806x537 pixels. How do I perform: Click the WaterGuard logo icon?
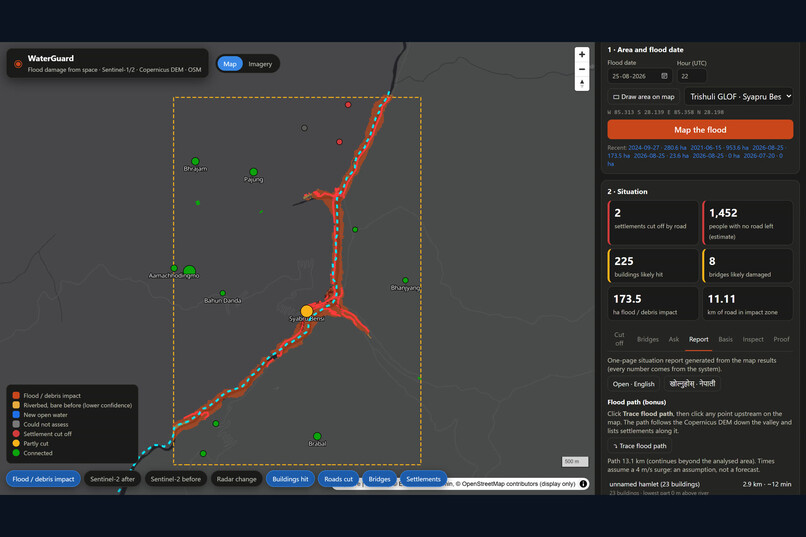18,64
